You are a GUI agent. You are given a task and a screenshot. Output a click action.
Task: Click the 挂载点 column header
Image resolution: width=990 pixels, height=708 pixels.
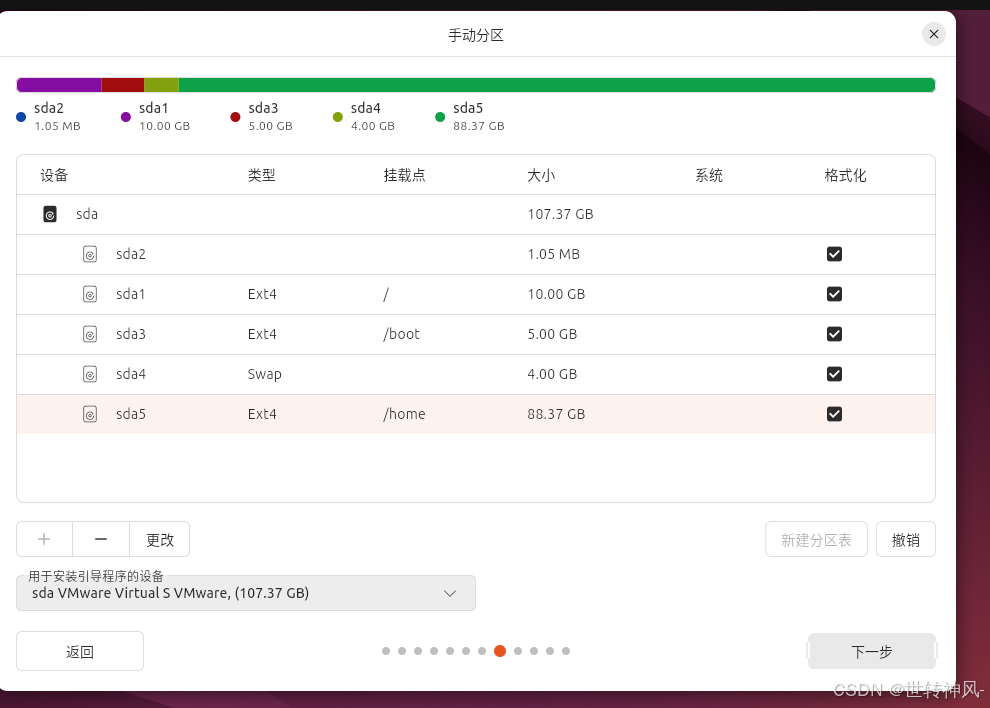tap(405, 176)
